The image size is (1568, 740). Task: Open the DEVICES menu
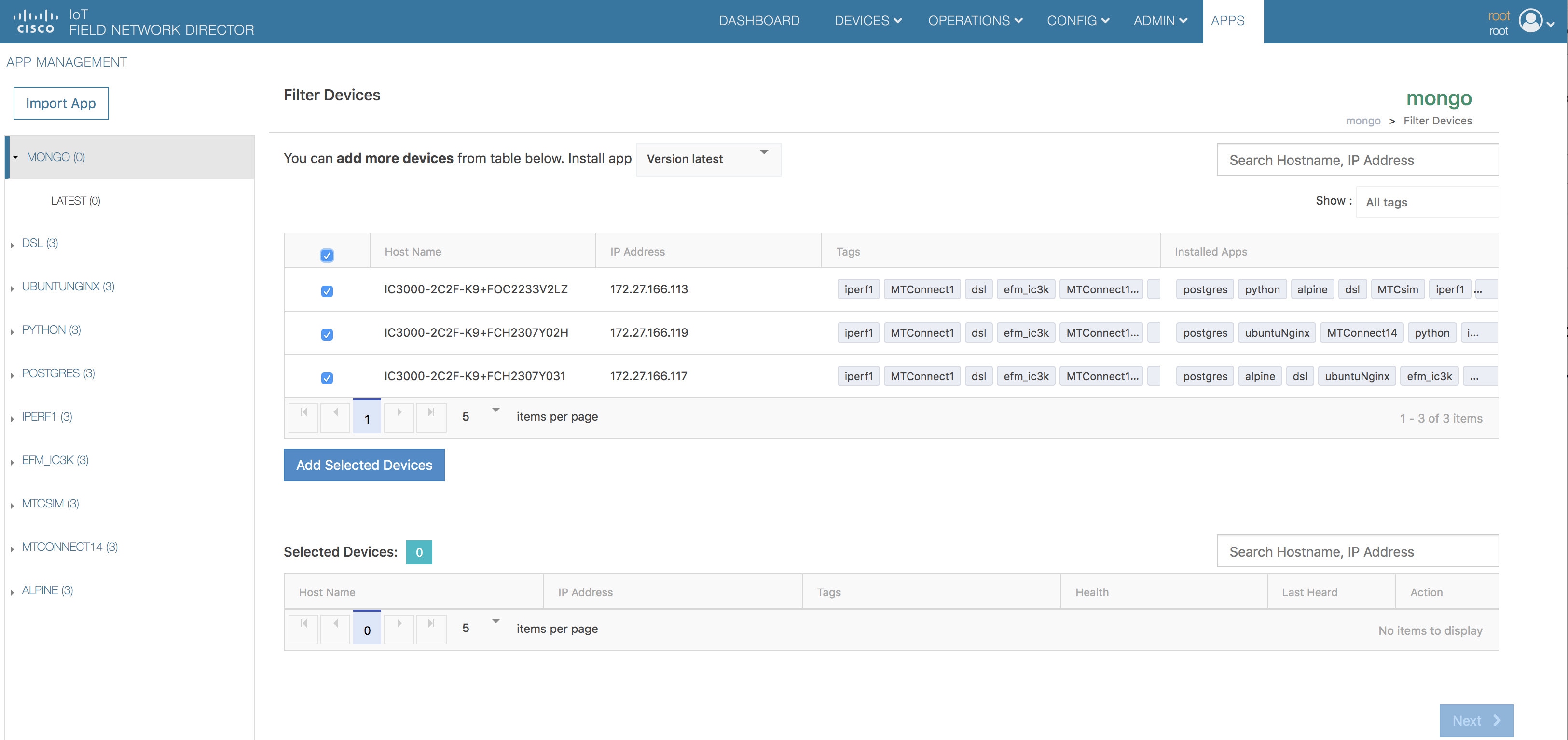click(868, 21)
